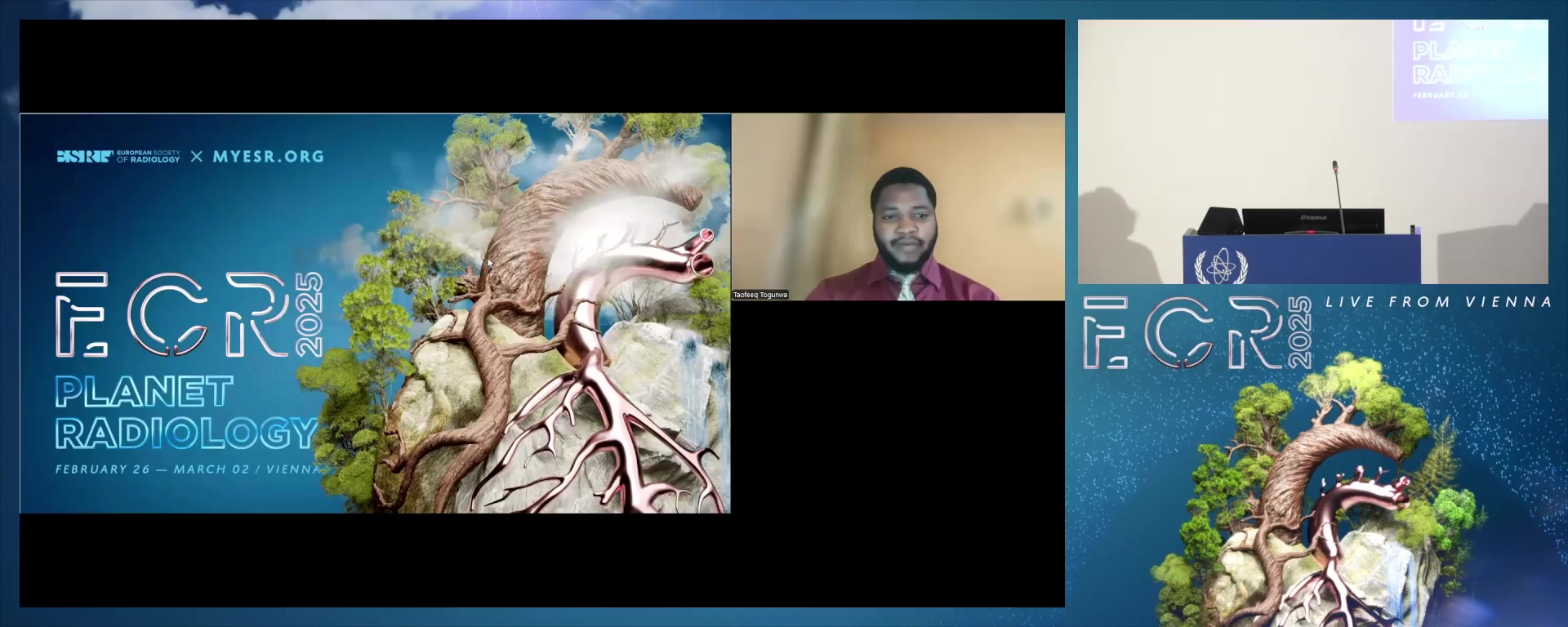
Task: Click the microphone on the lectern
Action: point(1339,197)
